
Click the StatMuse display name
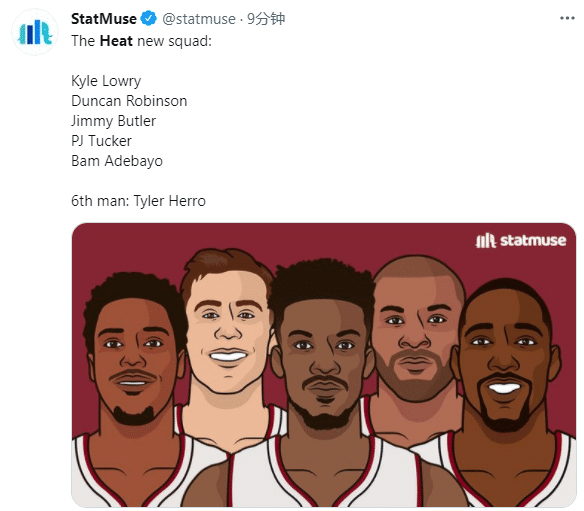[104, 19]
